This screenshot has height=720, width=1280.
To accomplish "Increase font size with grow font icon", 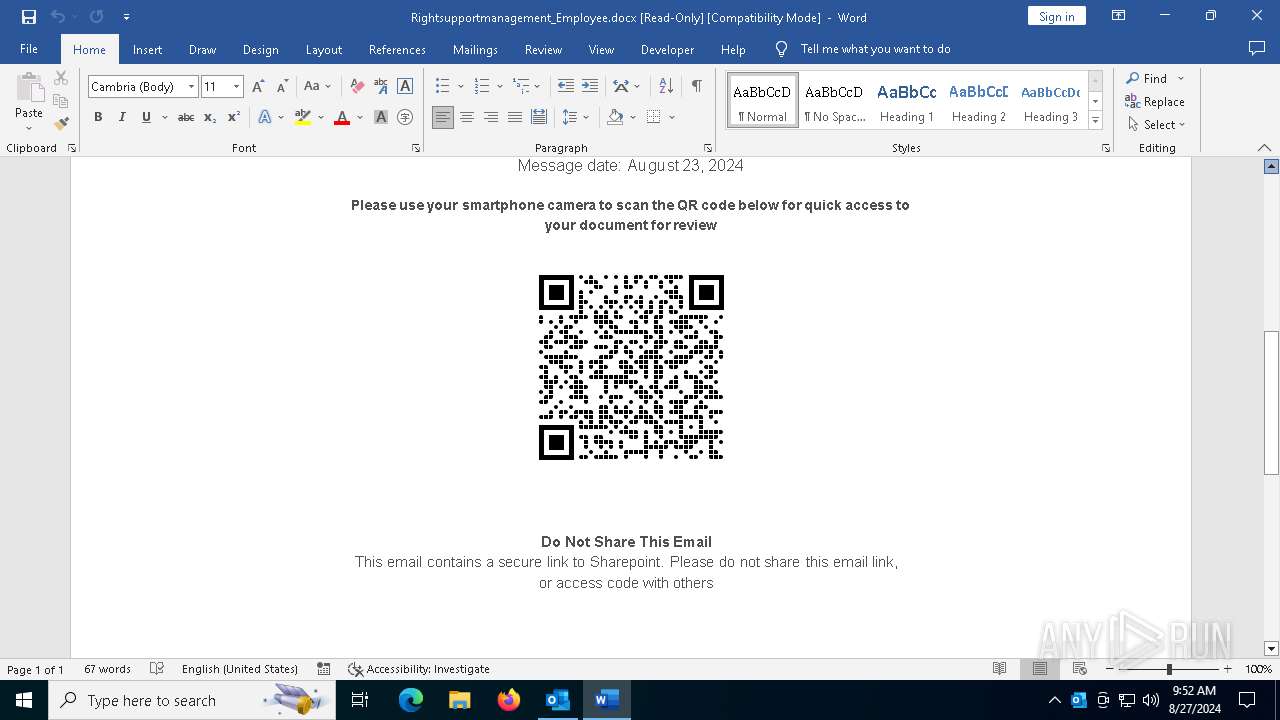I will (258, 87).
